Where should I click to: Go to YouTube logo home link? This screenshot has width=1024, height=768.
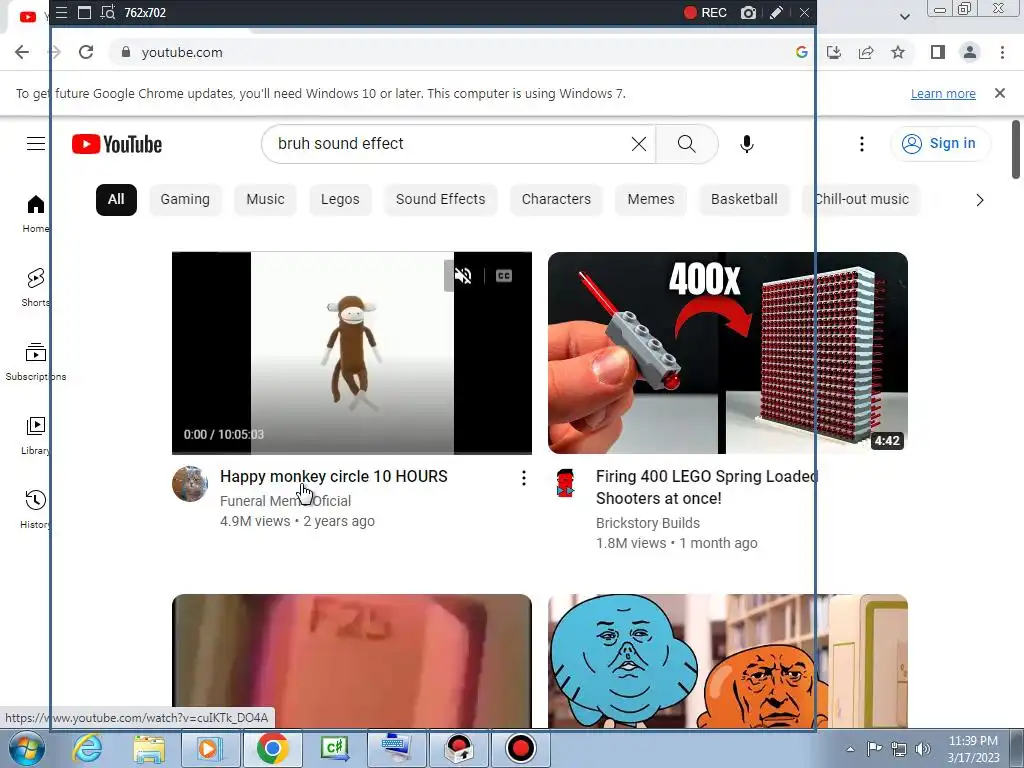117,144
